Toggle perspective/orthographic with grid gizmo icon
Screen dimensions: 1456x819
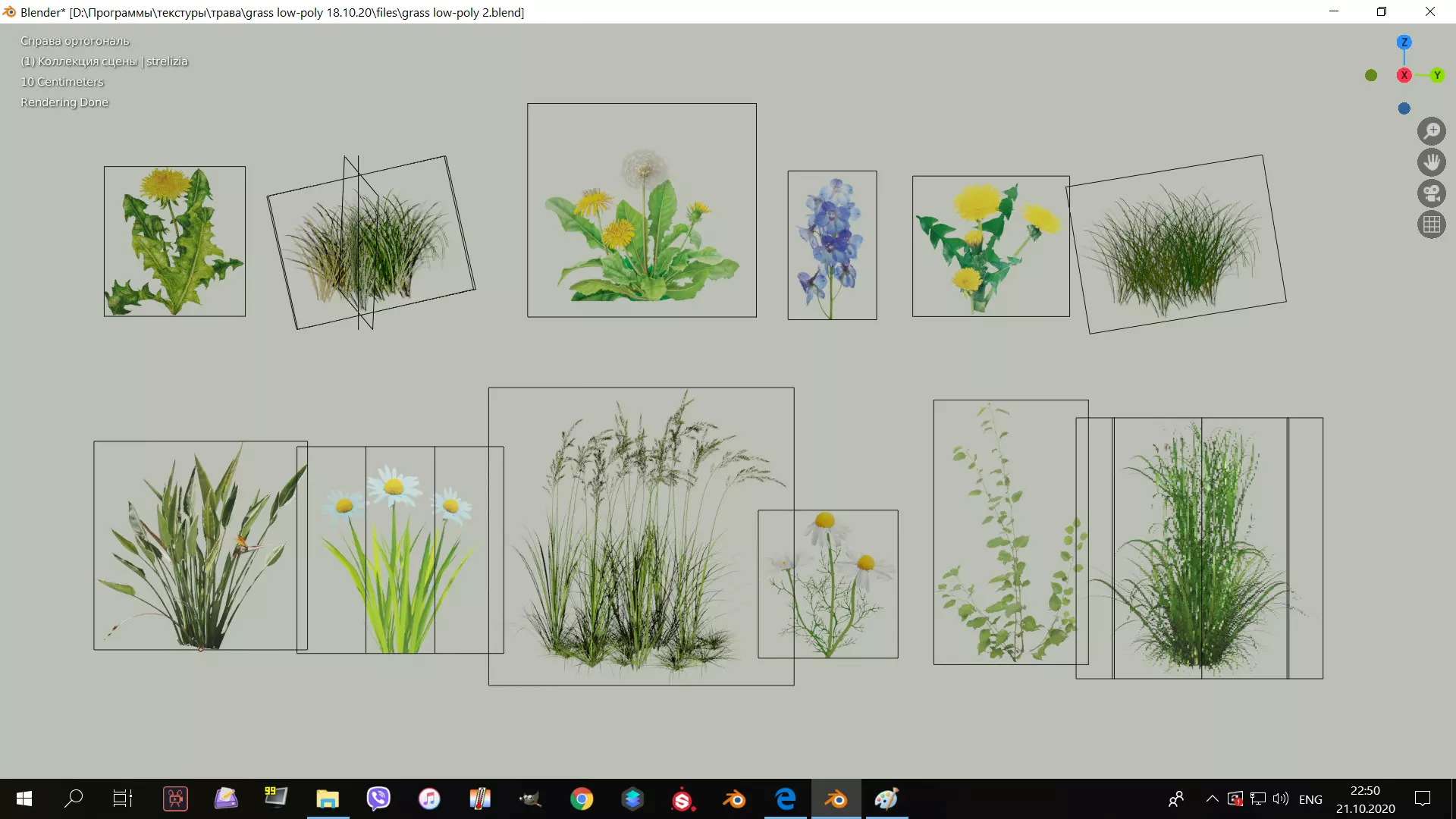(x=1431, y=224)
